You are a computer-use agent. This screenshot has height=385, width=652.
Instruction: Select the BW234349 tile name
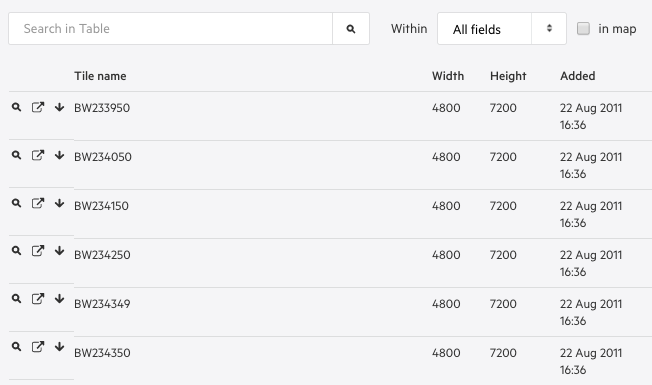pos(102,304)
